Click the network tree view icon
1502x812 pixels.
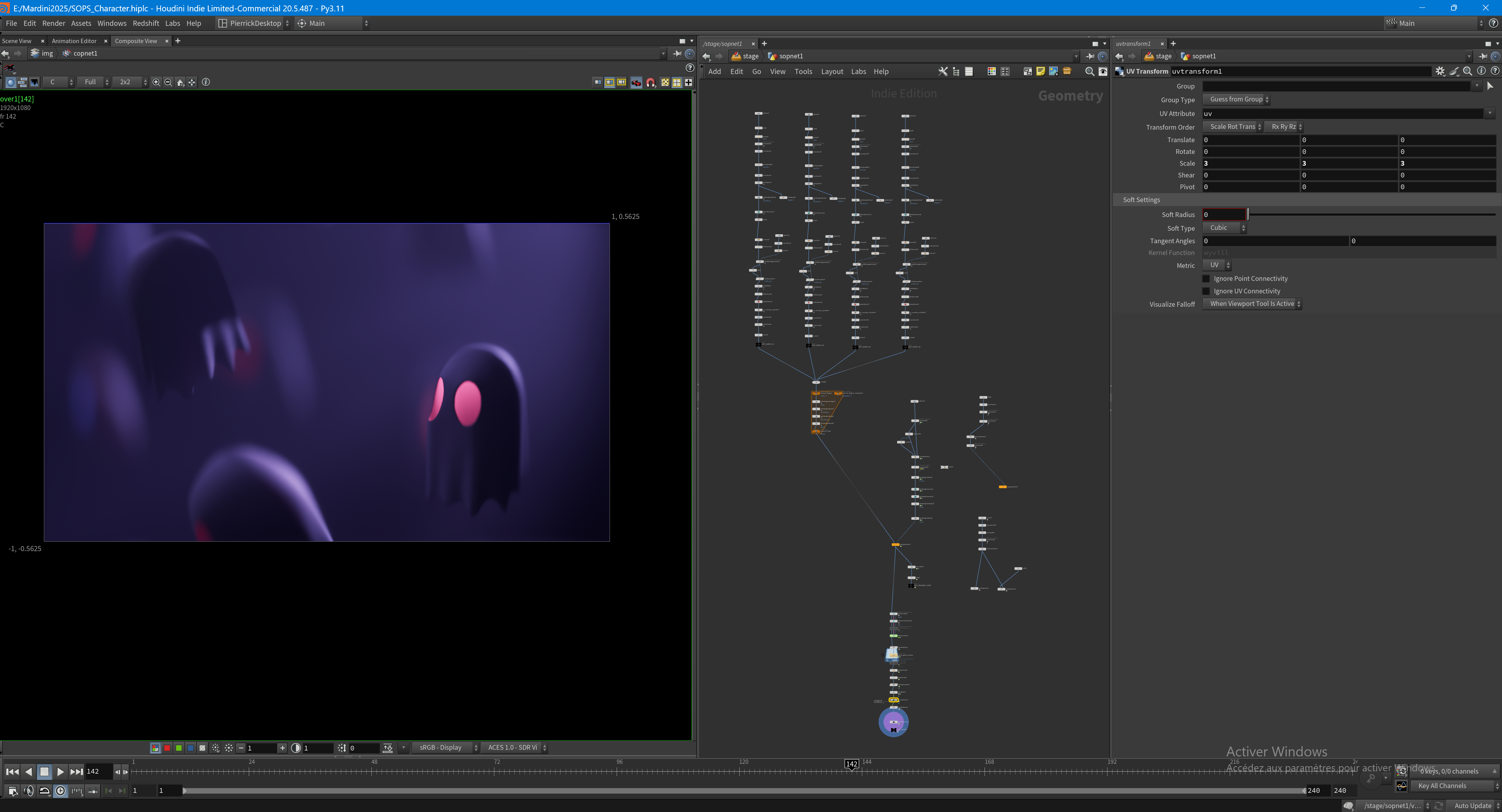point(956,72)
